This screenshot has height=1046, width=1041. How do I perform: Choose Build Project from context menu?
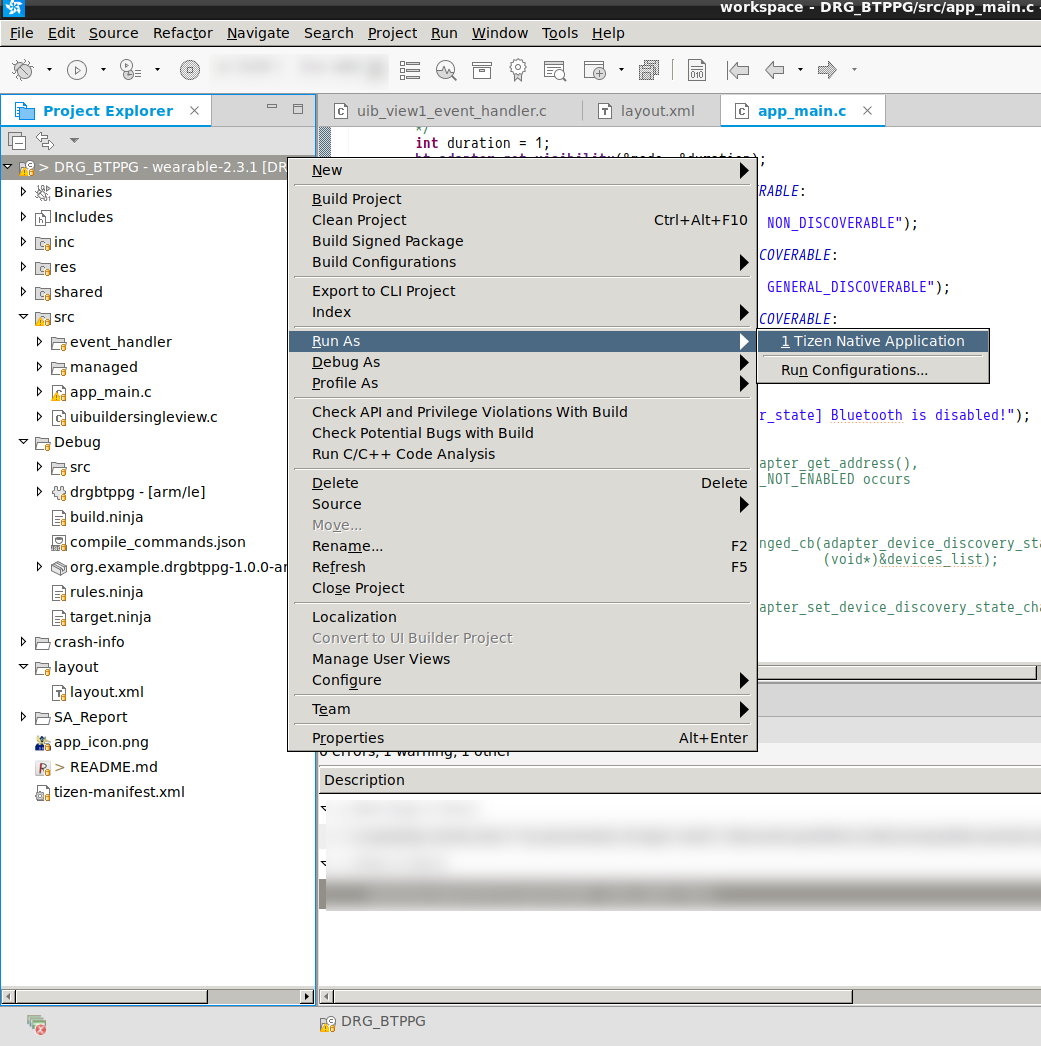pos(522,199)
